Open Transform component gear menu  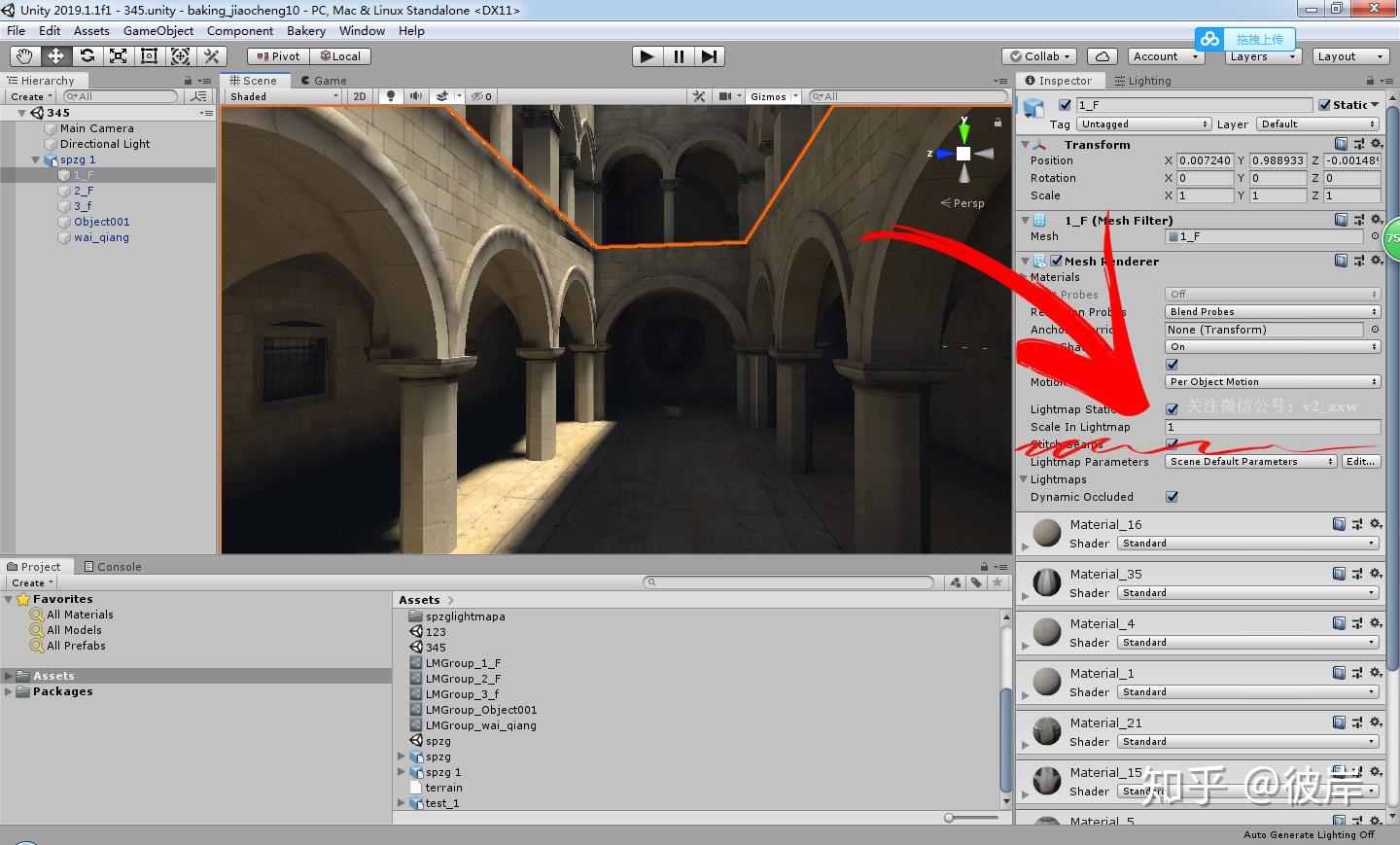[1377, 144]
